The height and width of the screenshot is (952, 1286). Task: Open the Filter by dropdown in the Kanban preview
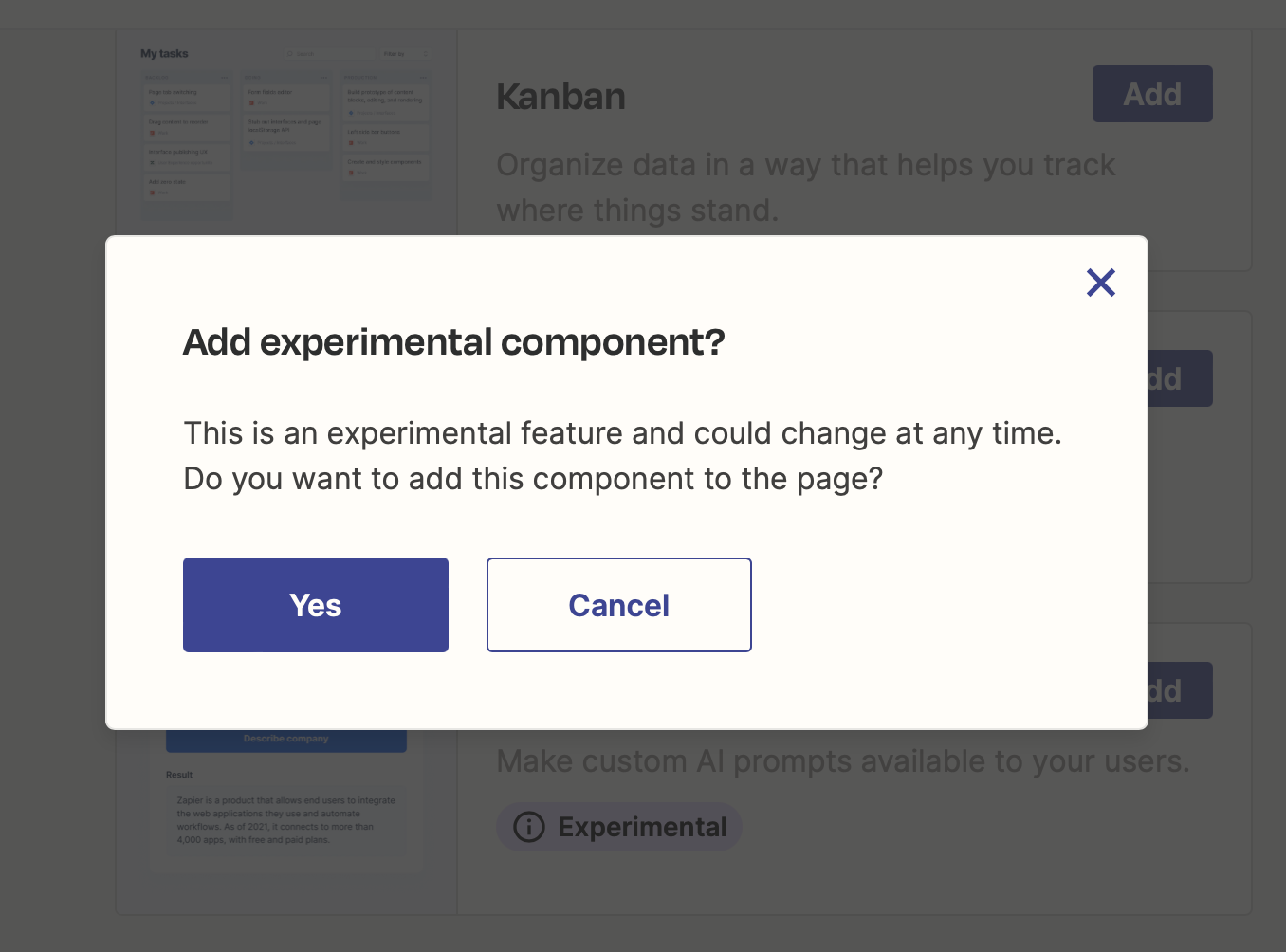pos(405,54)
